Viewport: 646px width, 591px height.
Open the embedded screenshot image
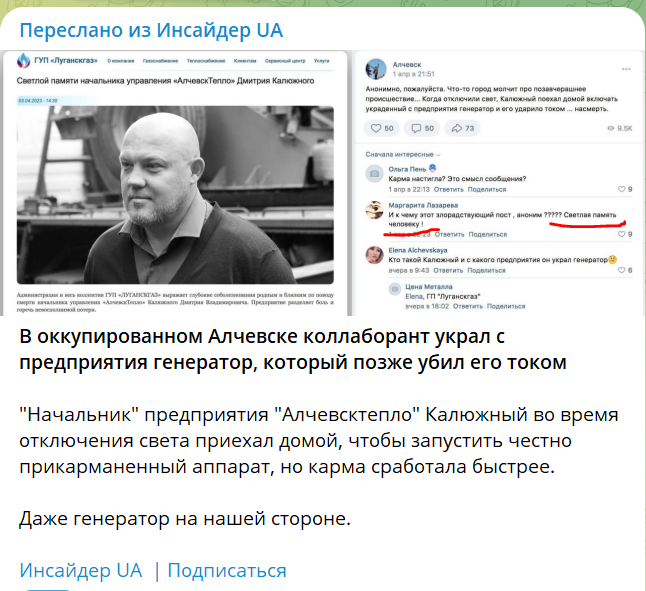click(x=323, y=183)
